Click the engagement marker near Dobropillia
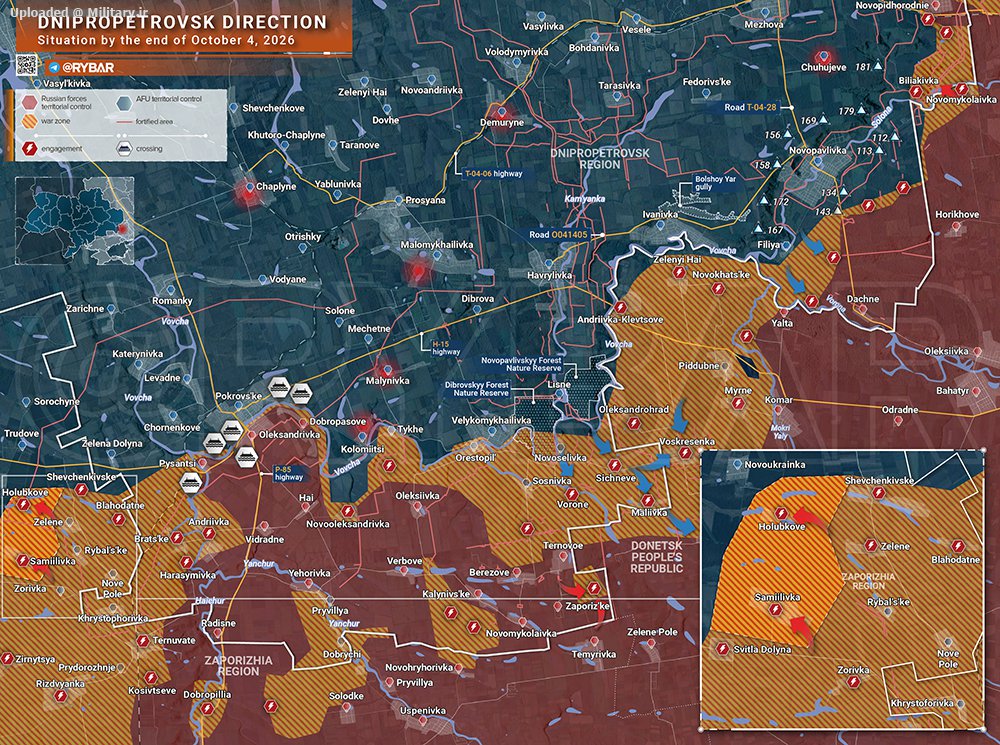Image resolution: width=1000 pixels, height=745 pixels. tap(206, 708)
